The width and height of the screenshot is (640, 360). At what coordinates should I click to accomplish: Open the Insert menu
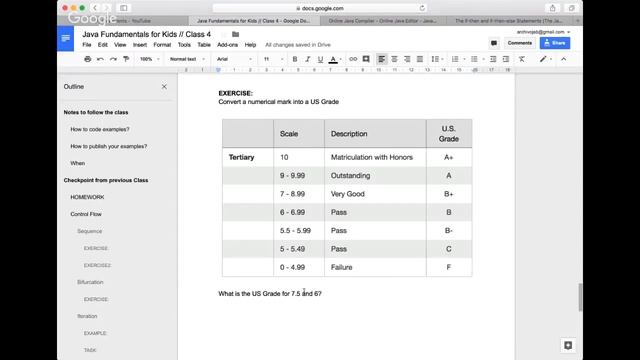point(140,45)
